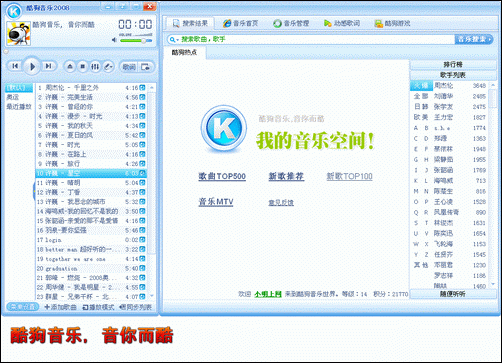This screenshot has height=363, width=502.
Task: Mute sound with the speaker icon
Action: click(114, 40)
